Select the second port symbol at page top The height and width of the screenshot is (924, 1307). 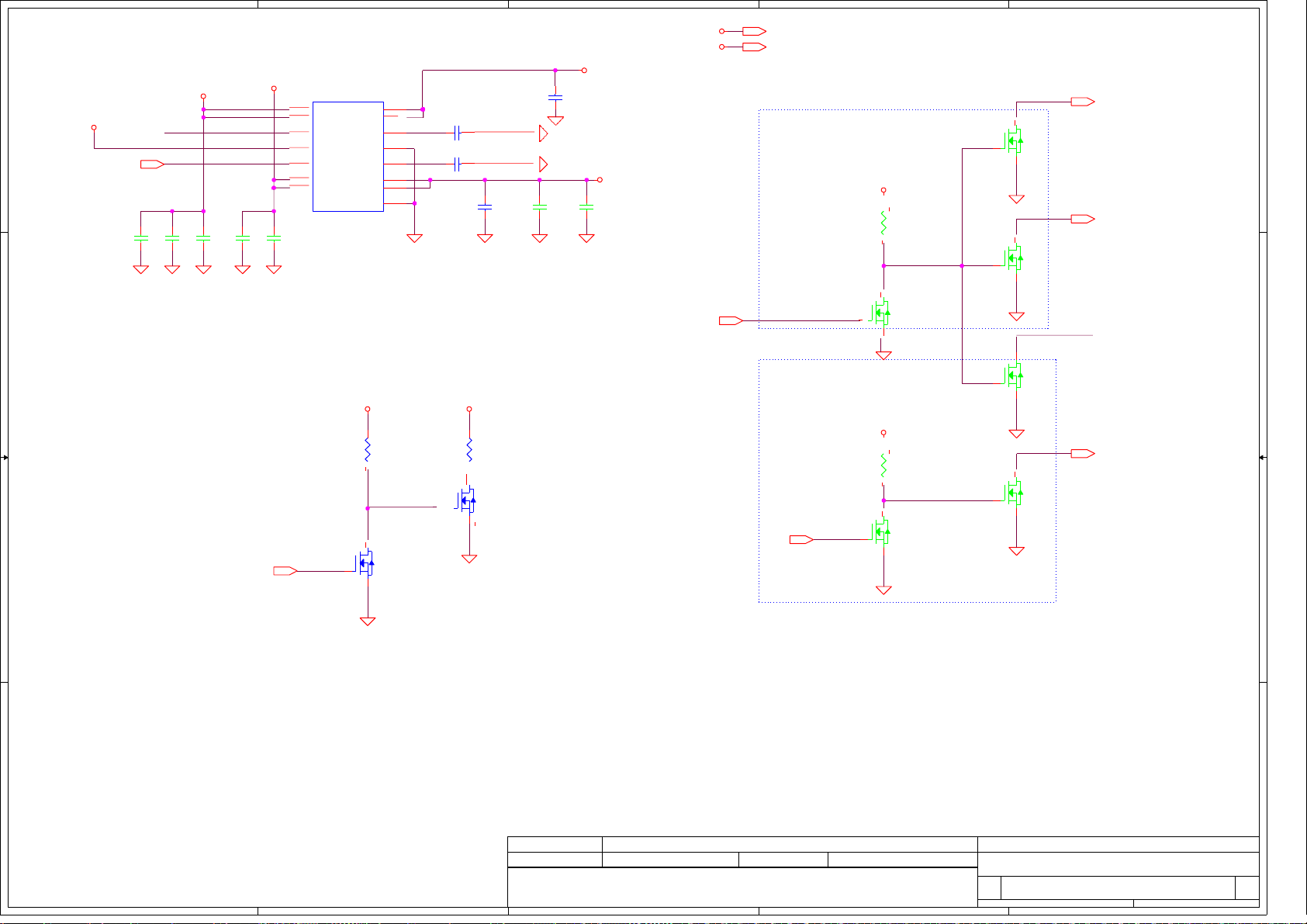[753, 47]
